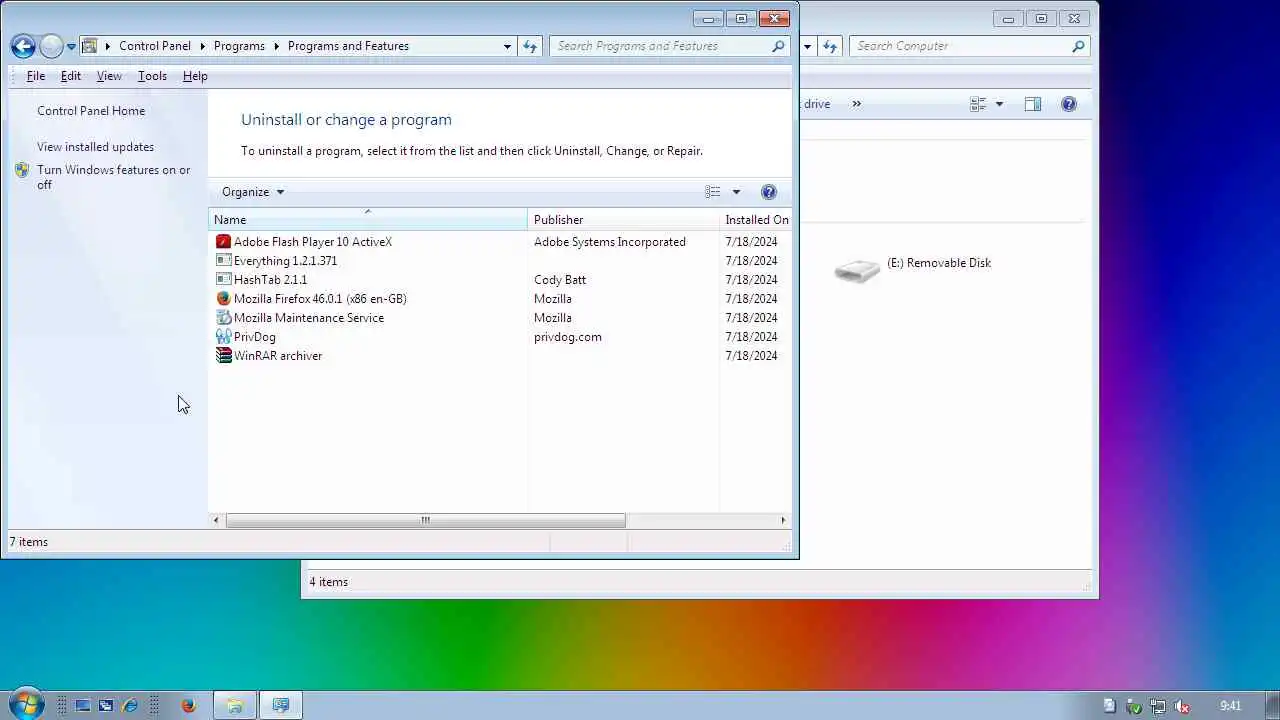Switch to Control Panel taskbar button
This screenshot has height=720, width=1280.
coord(281,705)
